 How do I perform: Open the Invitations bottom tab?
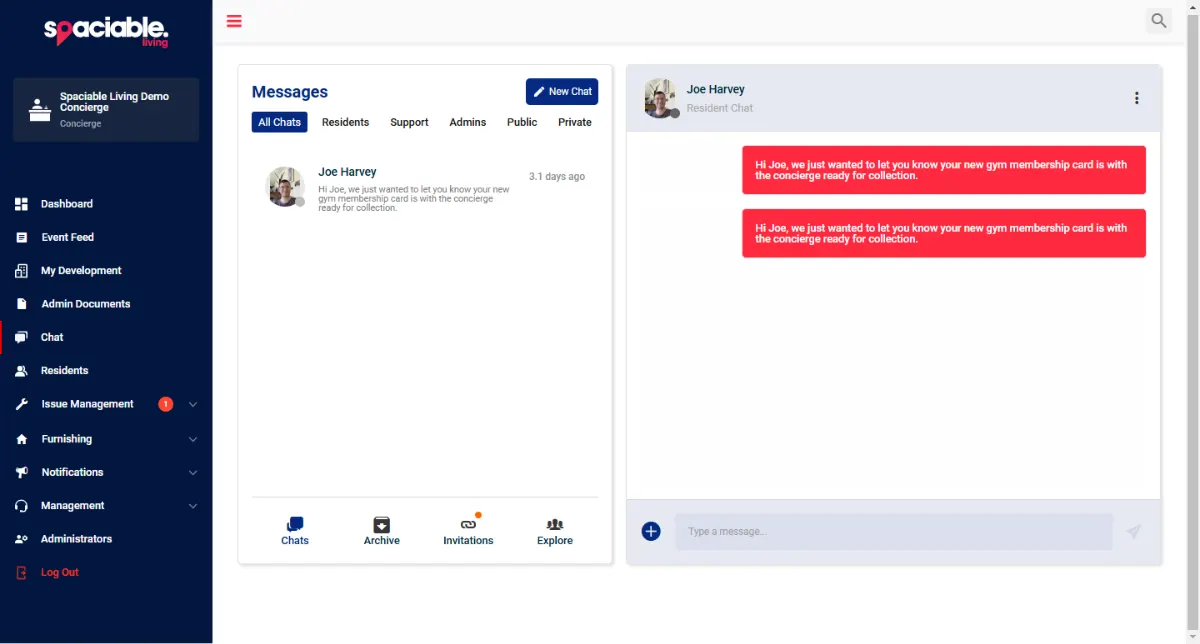coord(468,531)
